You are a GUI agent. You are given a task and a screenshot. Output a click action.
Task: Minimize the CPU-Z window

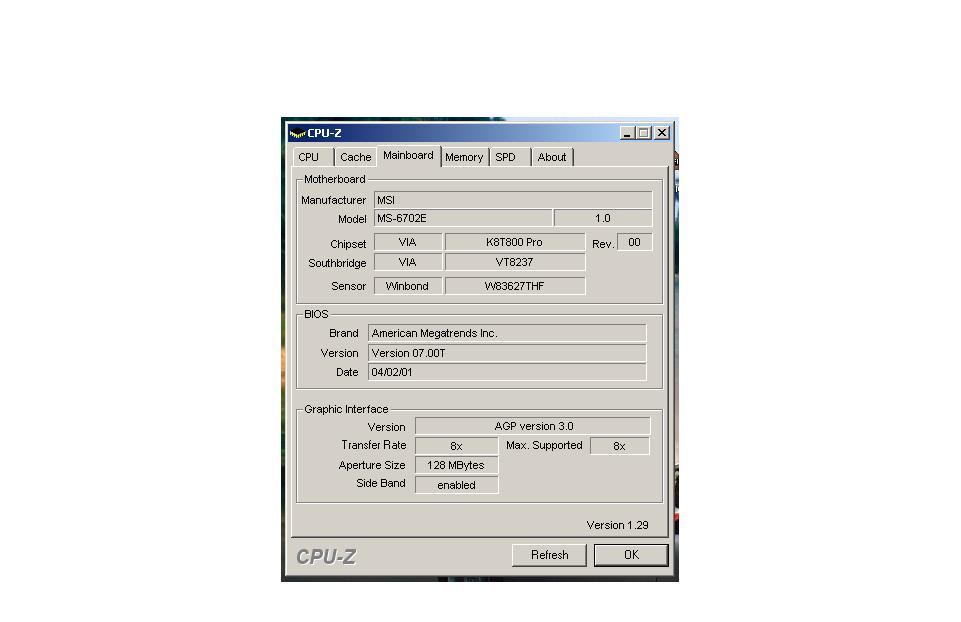coord(626,133)
